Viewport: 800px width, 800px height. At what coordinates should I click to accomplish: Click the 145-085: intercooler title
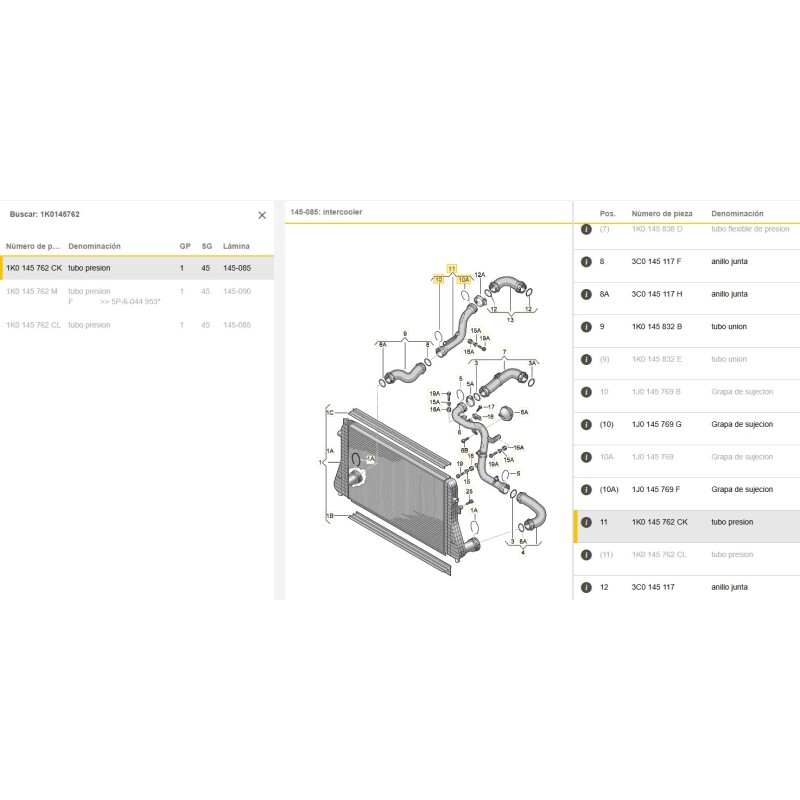[326, 212]
